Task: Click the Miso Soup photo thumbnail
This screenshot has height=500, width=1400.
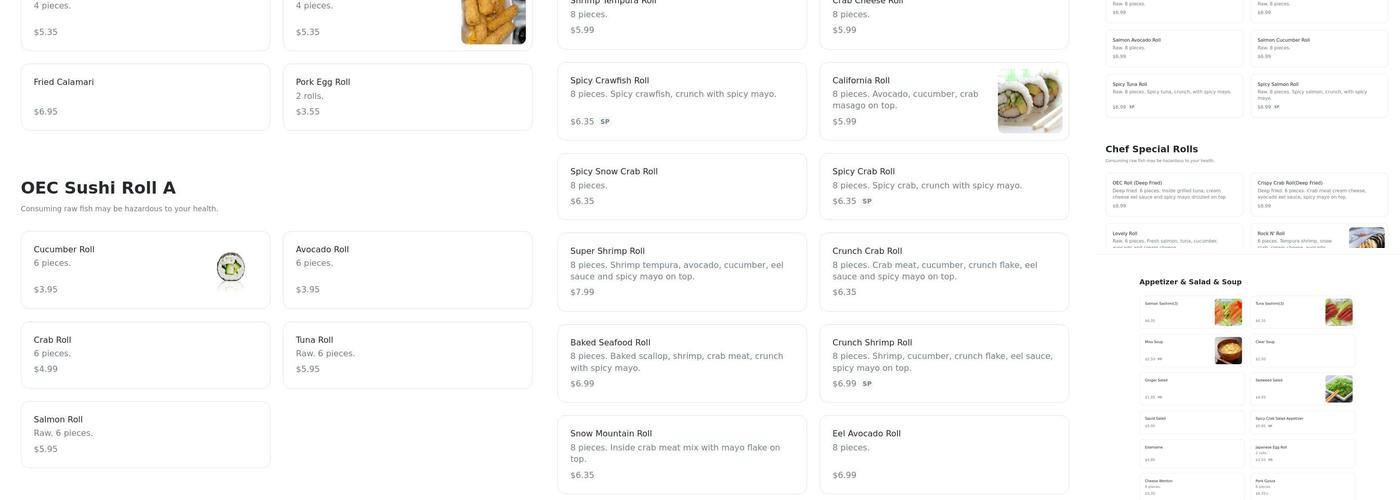Action: (x=1227, y=350)
